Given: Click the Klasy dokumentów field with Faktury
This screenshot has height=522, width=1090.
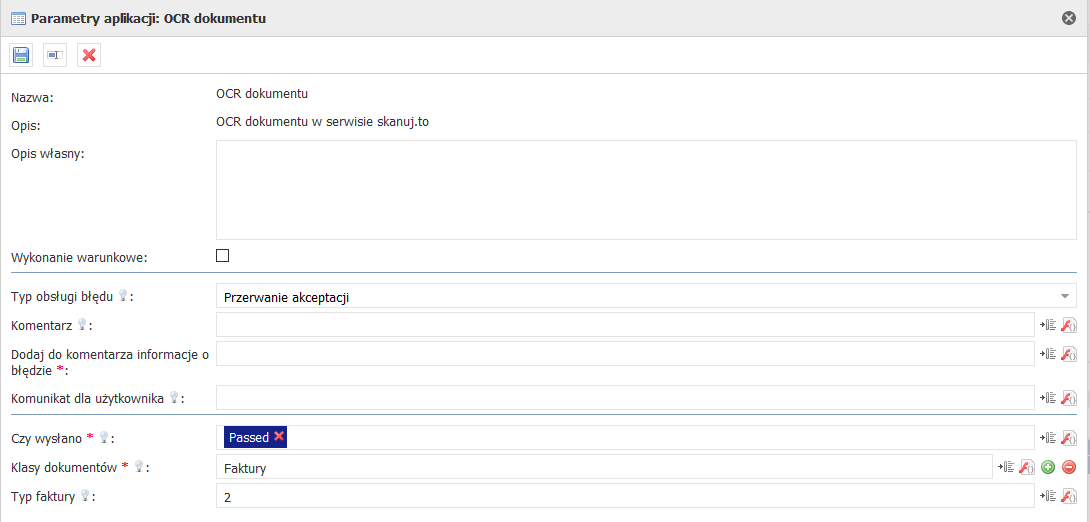Looking at the screenshot, I should pyautogui.click(x=603, y=467).
